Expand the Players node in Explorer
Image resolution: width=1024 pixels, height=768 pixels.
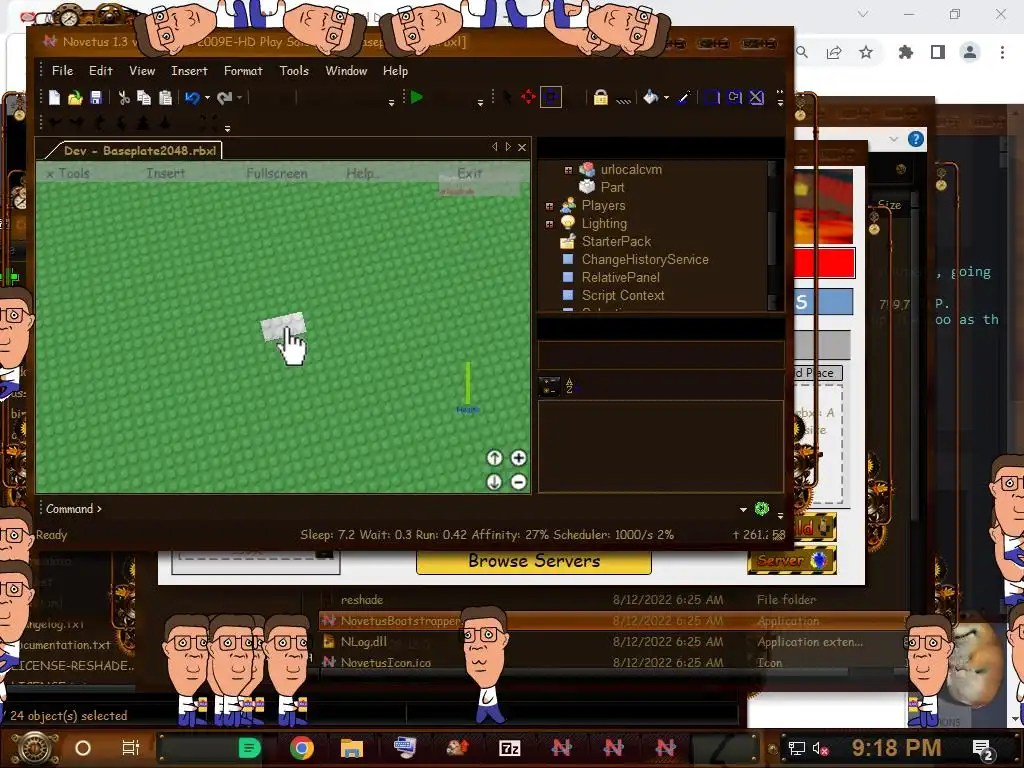pyautogui.click(x=549, y=206)
